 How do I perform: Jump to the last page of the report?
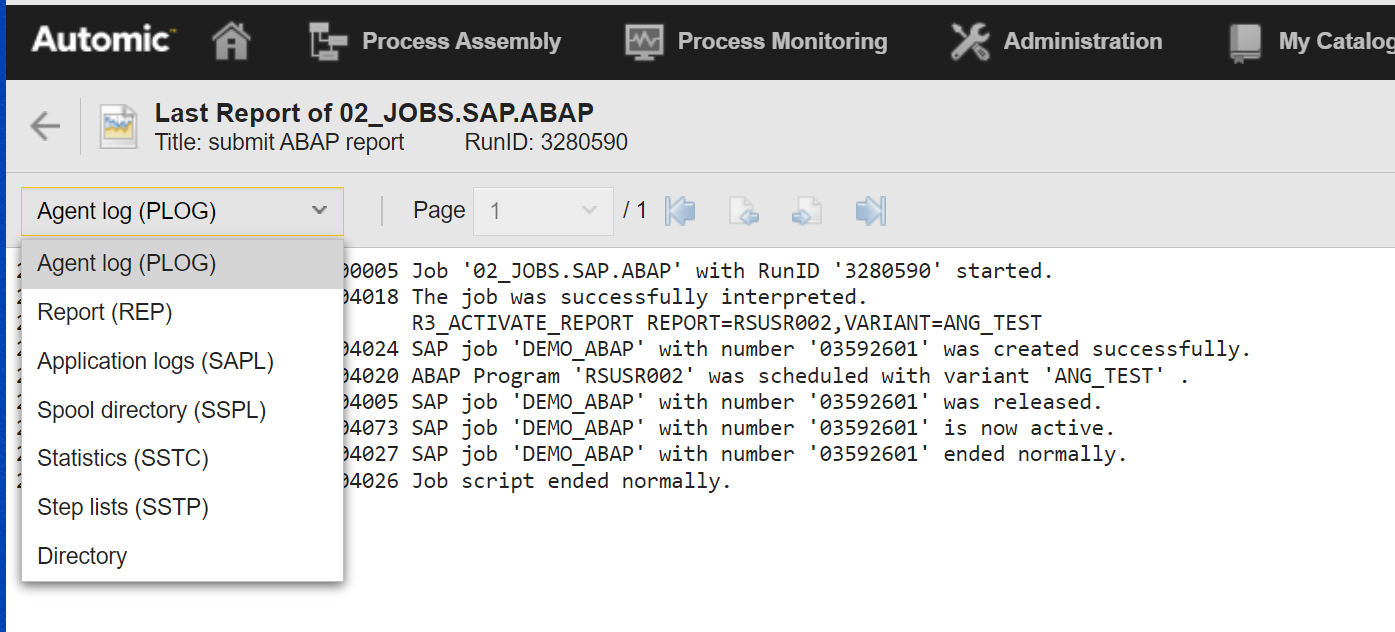point(868,211)
